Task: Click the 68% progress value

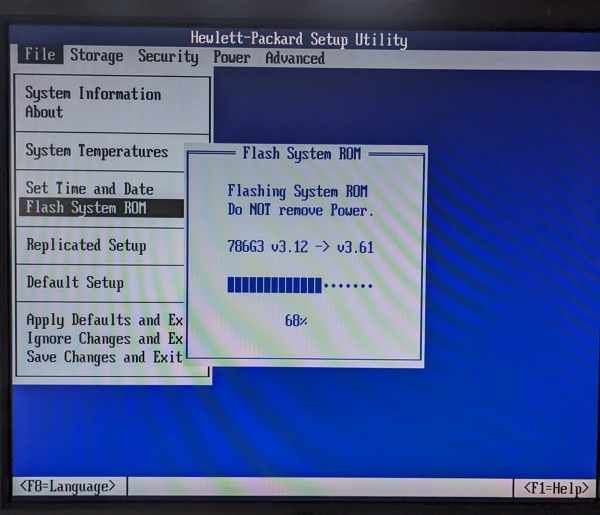Action: tap(296, 321)
